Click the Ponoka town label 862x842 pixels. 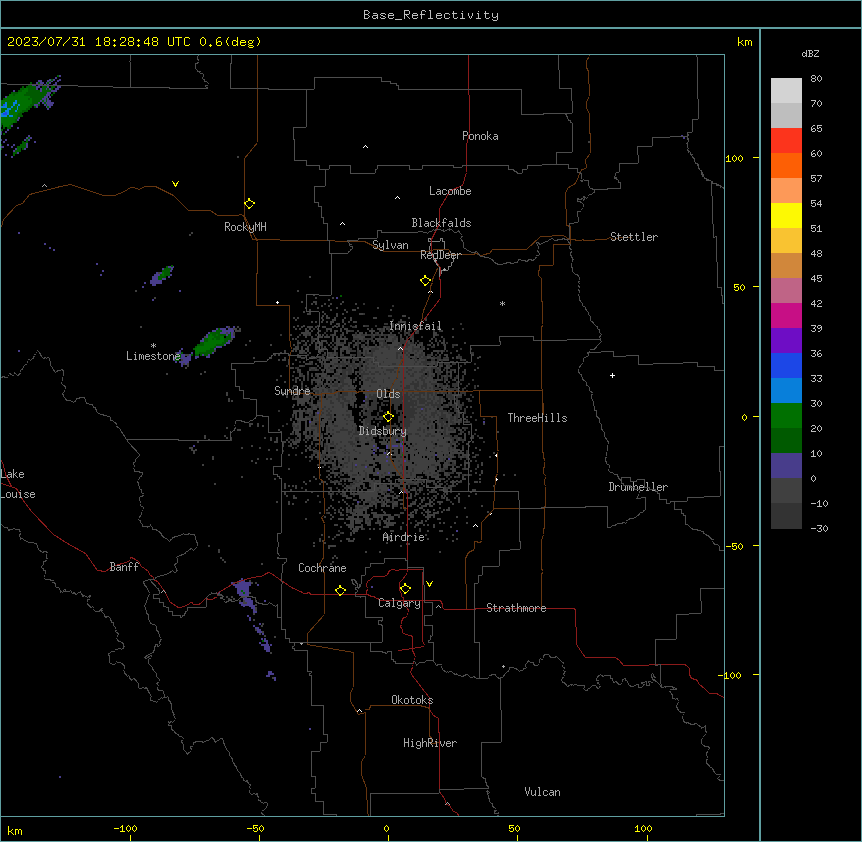480,136
